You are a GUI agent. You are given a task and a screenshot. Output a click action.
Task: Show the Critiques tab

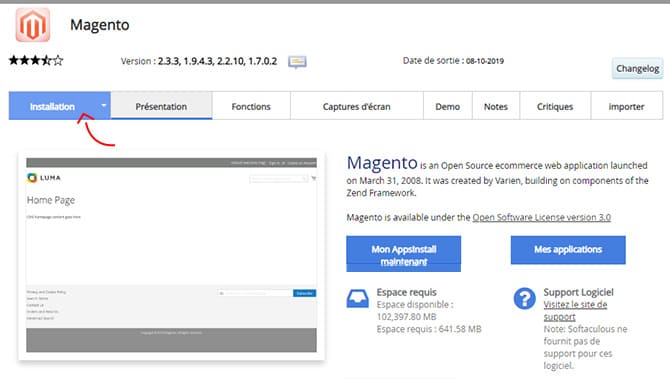[555, 106]
